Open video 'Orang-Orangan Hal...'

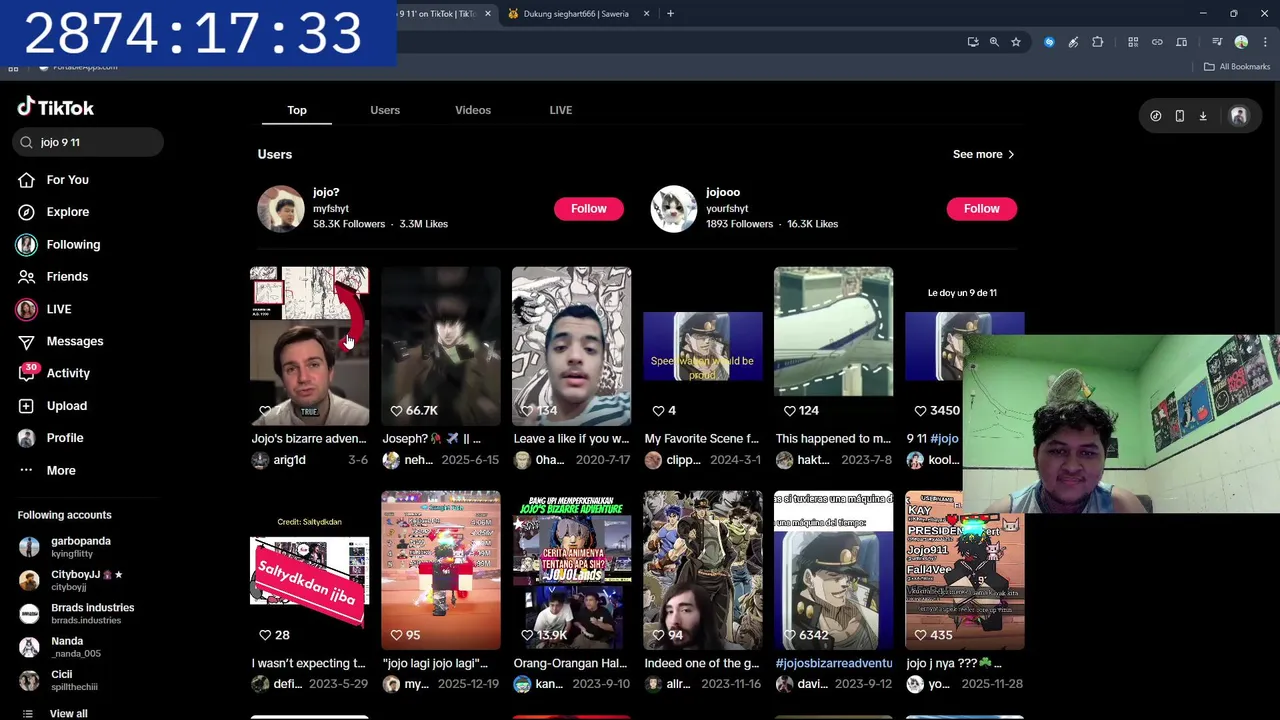pyautogui.click(x=571, y=570)
